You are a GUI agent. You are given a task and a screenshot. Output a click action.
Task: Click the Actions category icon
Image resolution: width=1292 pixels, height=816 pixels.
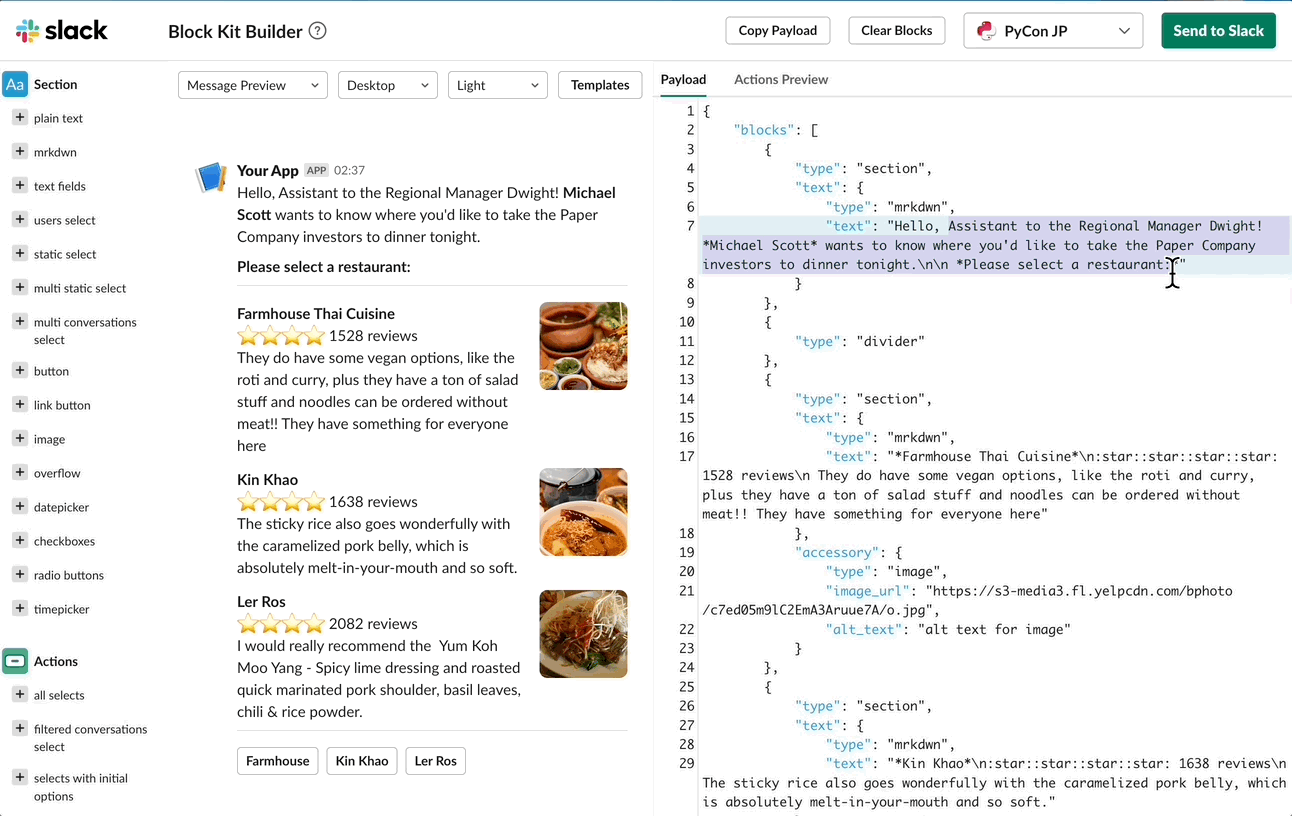[15, 661]
